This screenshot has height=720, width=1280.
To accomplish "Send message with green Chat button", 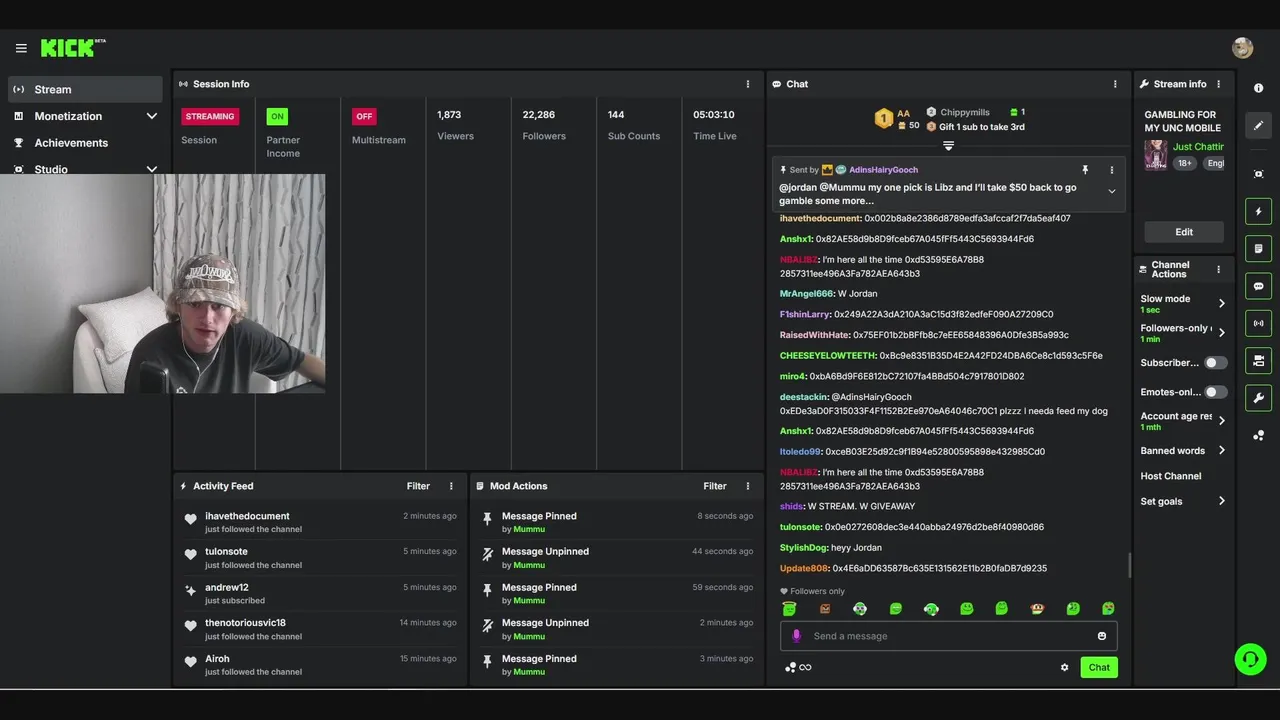I will point(1099,667).
